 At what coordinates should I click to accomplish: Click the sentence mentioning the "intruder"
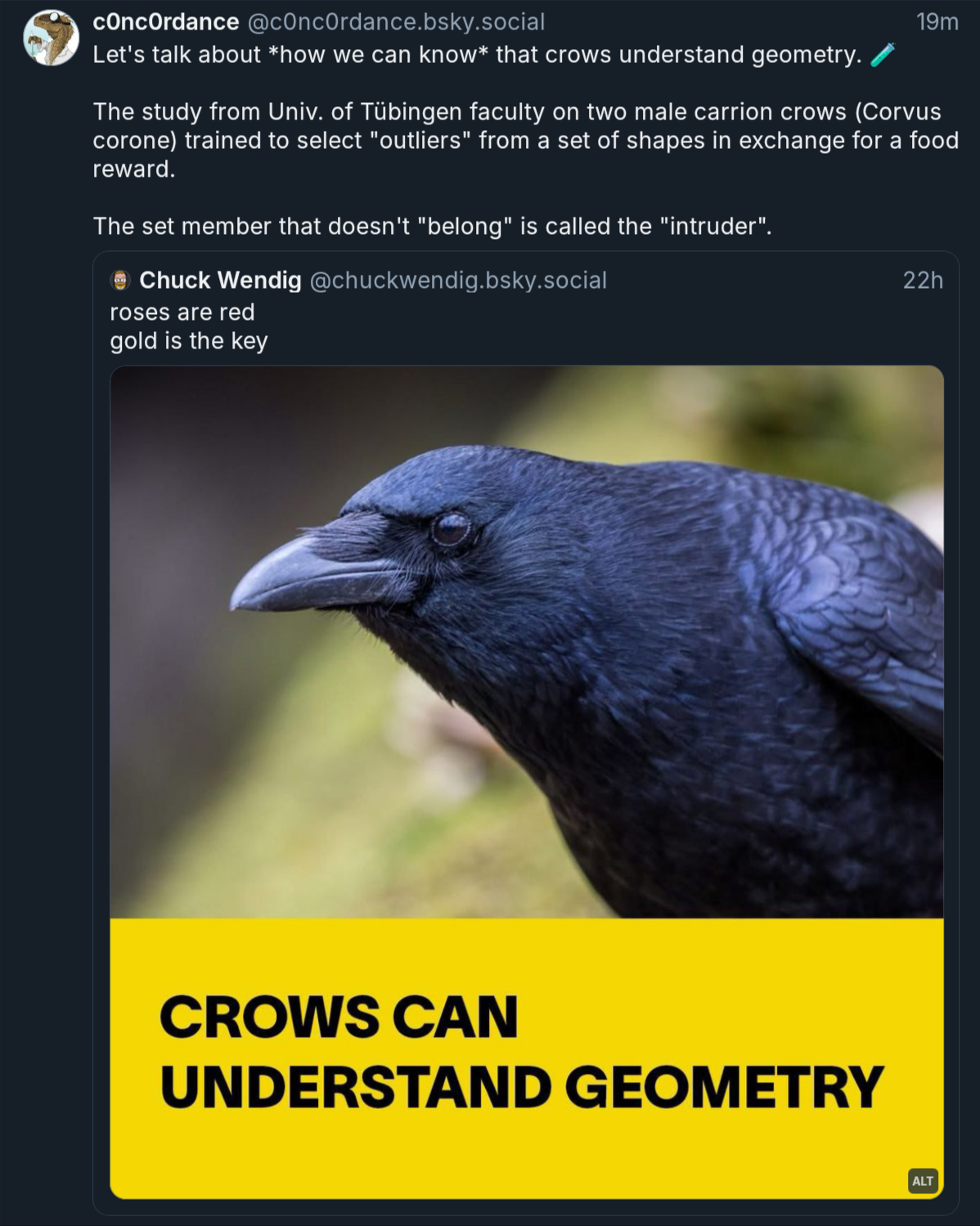pos(432,226)
